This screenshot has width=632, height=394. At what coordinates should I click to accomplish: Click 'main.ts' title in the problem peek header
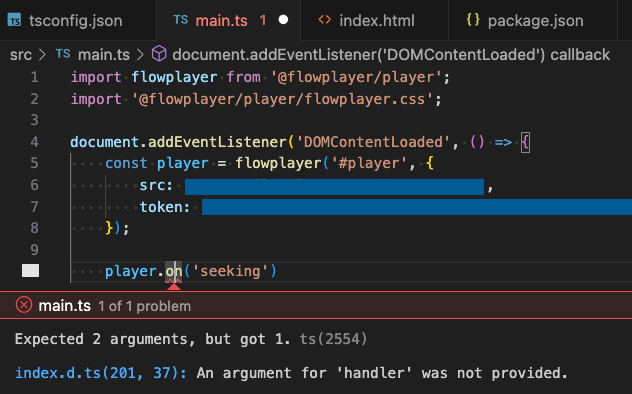coord(64,306)
